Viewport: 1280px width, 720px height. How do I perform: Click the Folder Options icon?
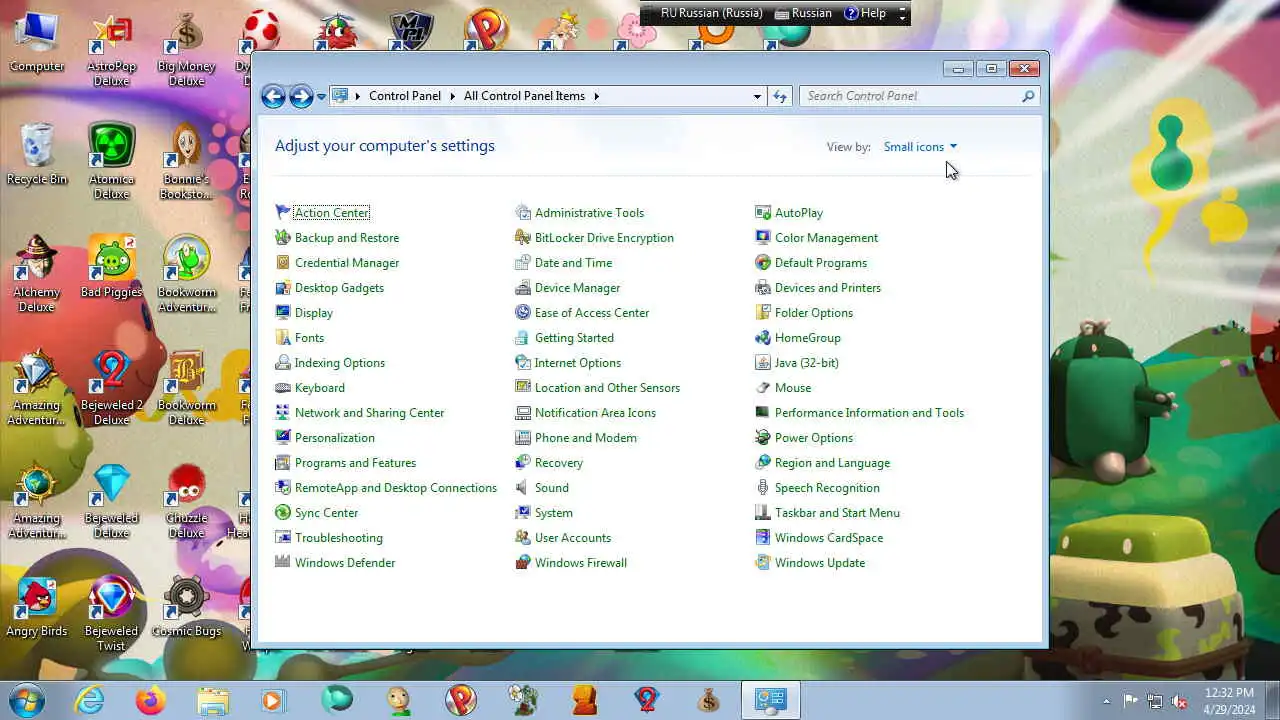tap(763, 312)
